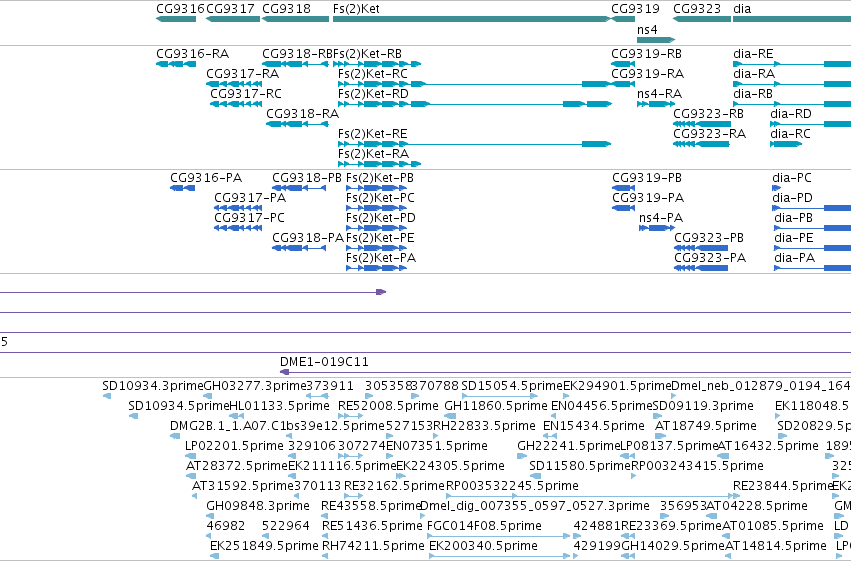
Task: Click transcript label Fs(2)Ket-RC
Action: (373, 74)
